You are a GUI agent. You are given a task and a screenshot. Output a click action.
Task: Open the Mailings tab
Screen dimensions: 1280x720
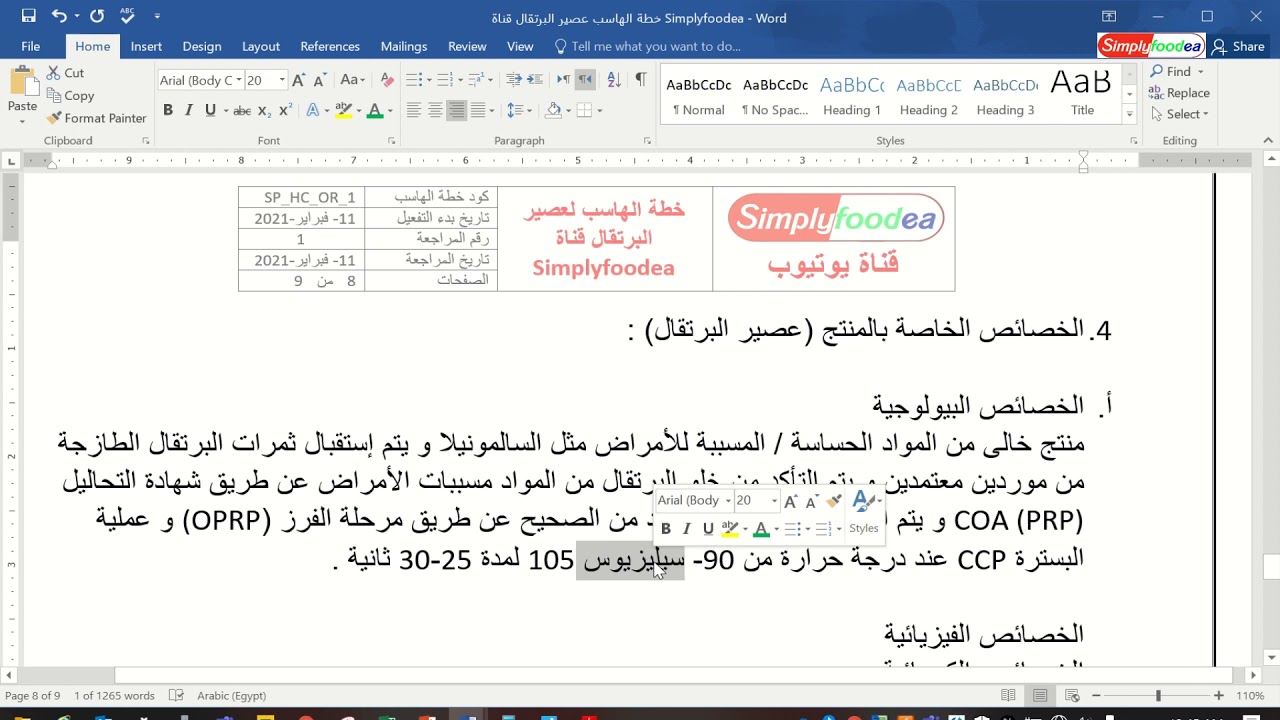[x=404, y=46]
